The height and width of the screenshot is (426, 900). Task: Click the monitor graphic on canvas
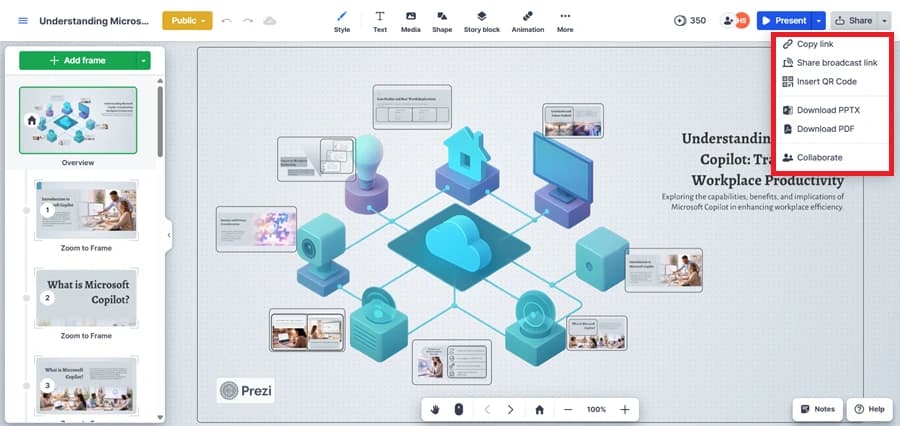(x=563, y=179)
